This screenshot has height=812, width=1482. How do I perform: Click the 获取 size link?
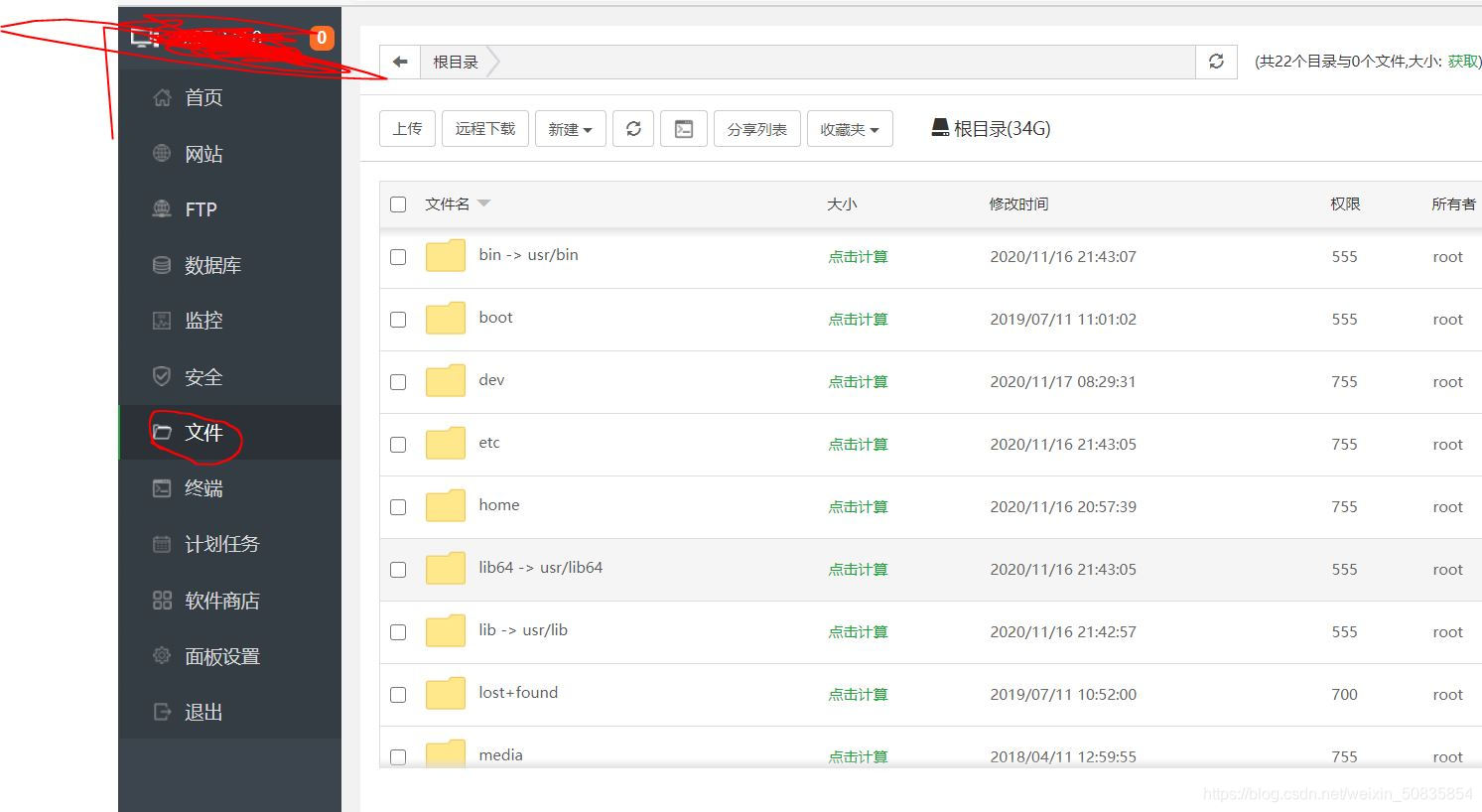[1463, 62]
